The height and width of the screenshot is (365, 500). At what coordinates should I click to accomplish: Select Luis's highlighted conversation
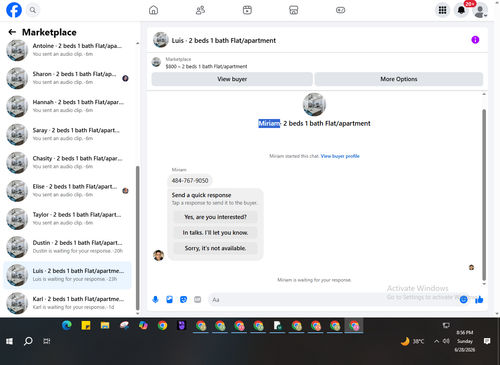coord(67,275)
